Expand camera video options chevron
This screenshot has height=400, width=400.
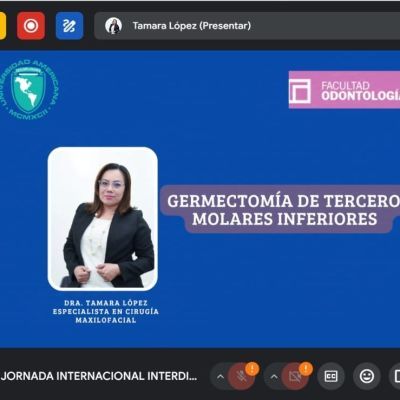click(x=274, y=377)
